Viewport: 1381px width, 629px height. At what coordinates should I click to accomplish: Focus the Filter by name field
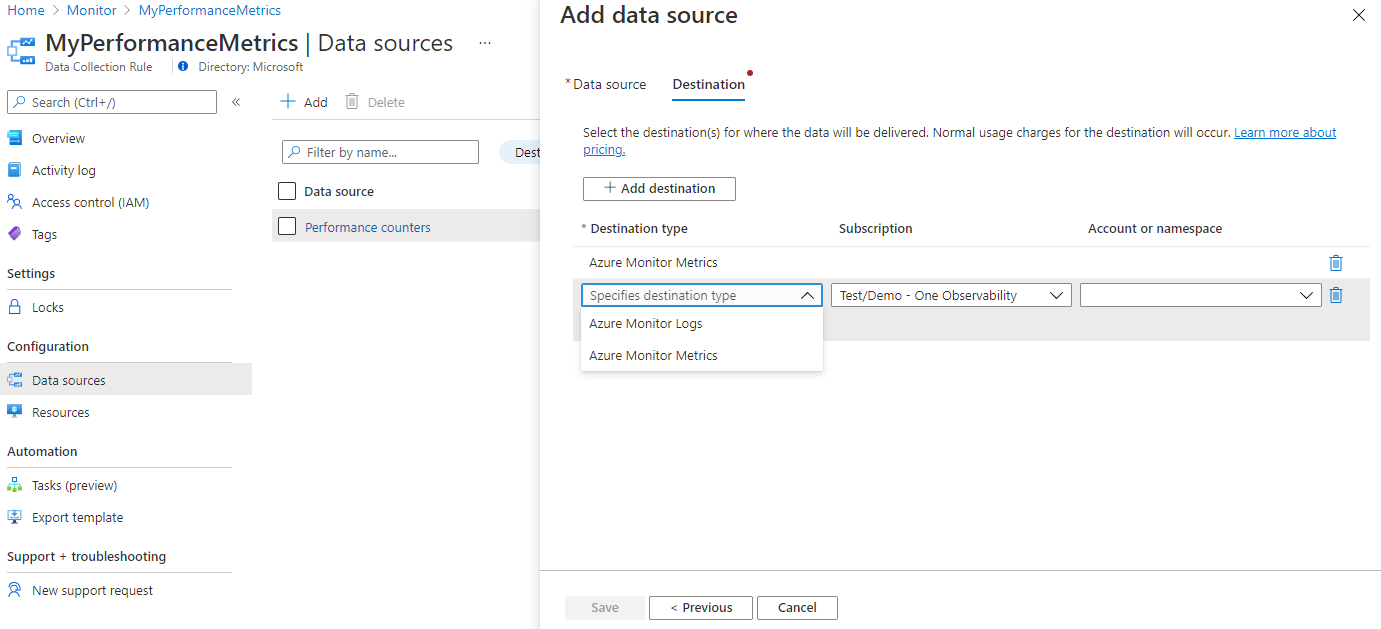click(x=380, y=152)
